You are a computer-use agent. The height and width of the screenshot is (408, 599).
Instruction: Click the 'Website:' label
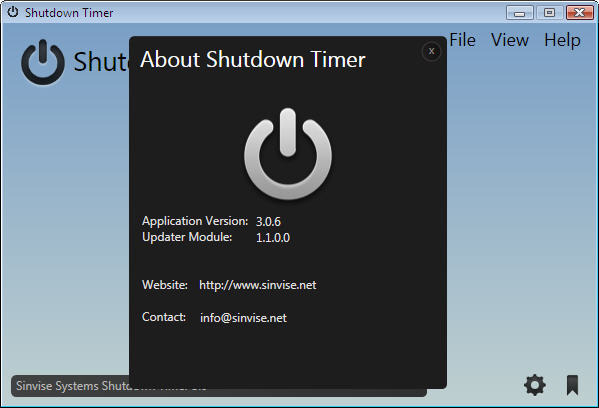tap(165, 285)
